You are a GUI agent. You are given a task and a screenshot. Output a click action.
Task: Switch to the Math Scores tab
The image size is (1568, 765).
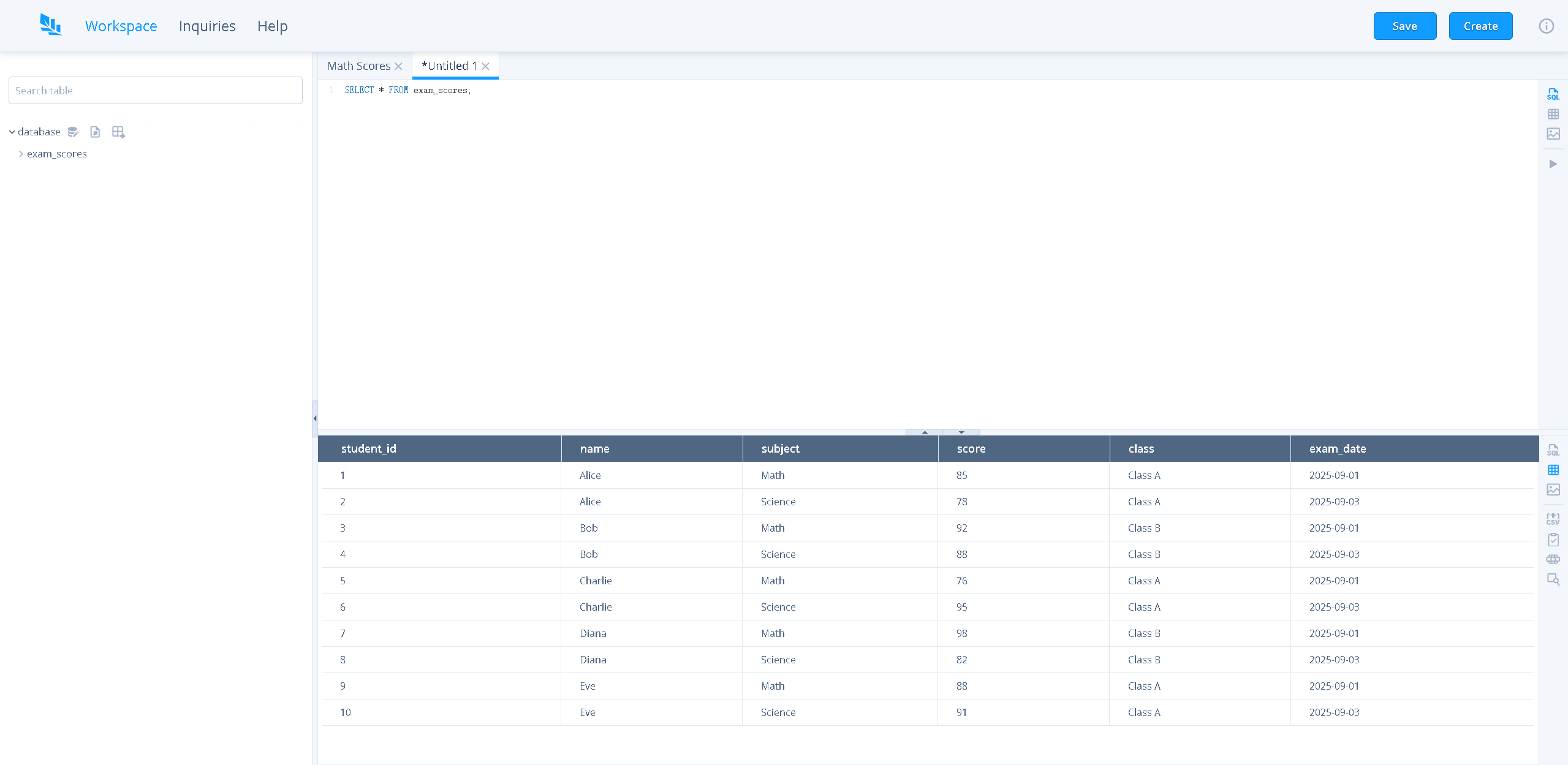[358, 66]
